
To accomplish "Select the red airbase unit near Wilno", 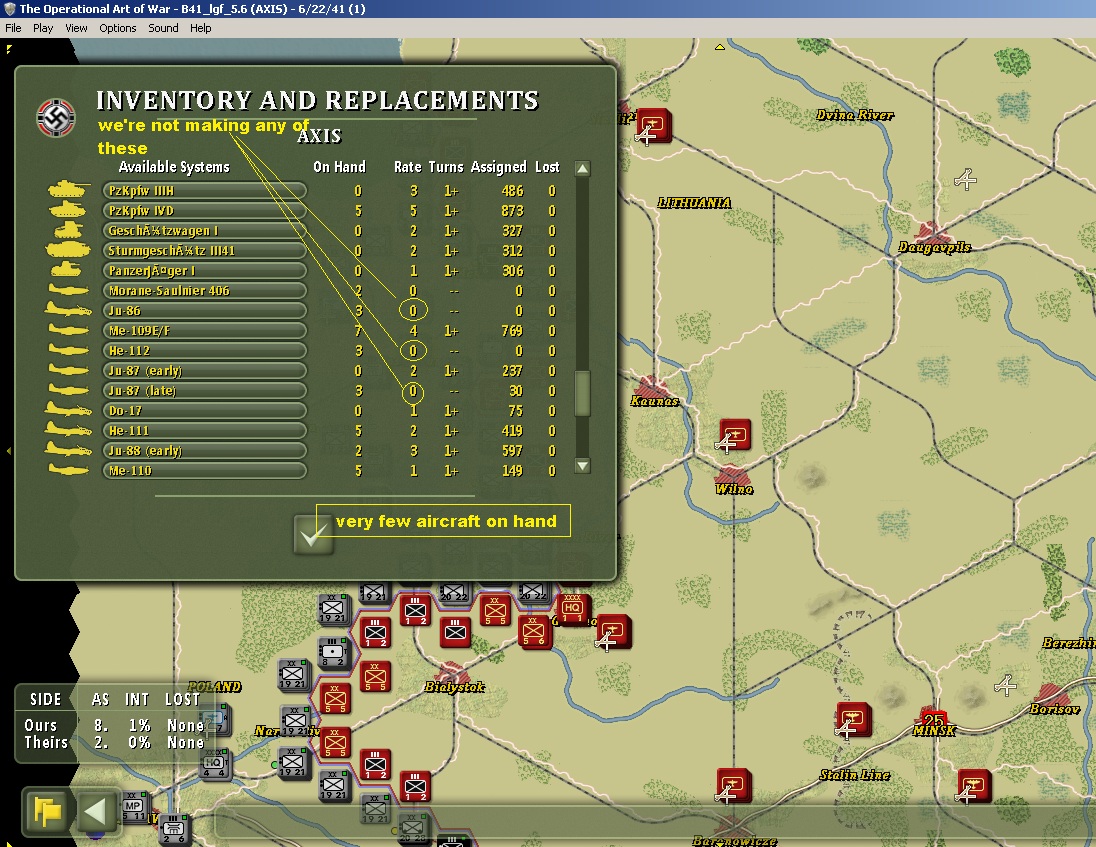I will click(734, 435).
